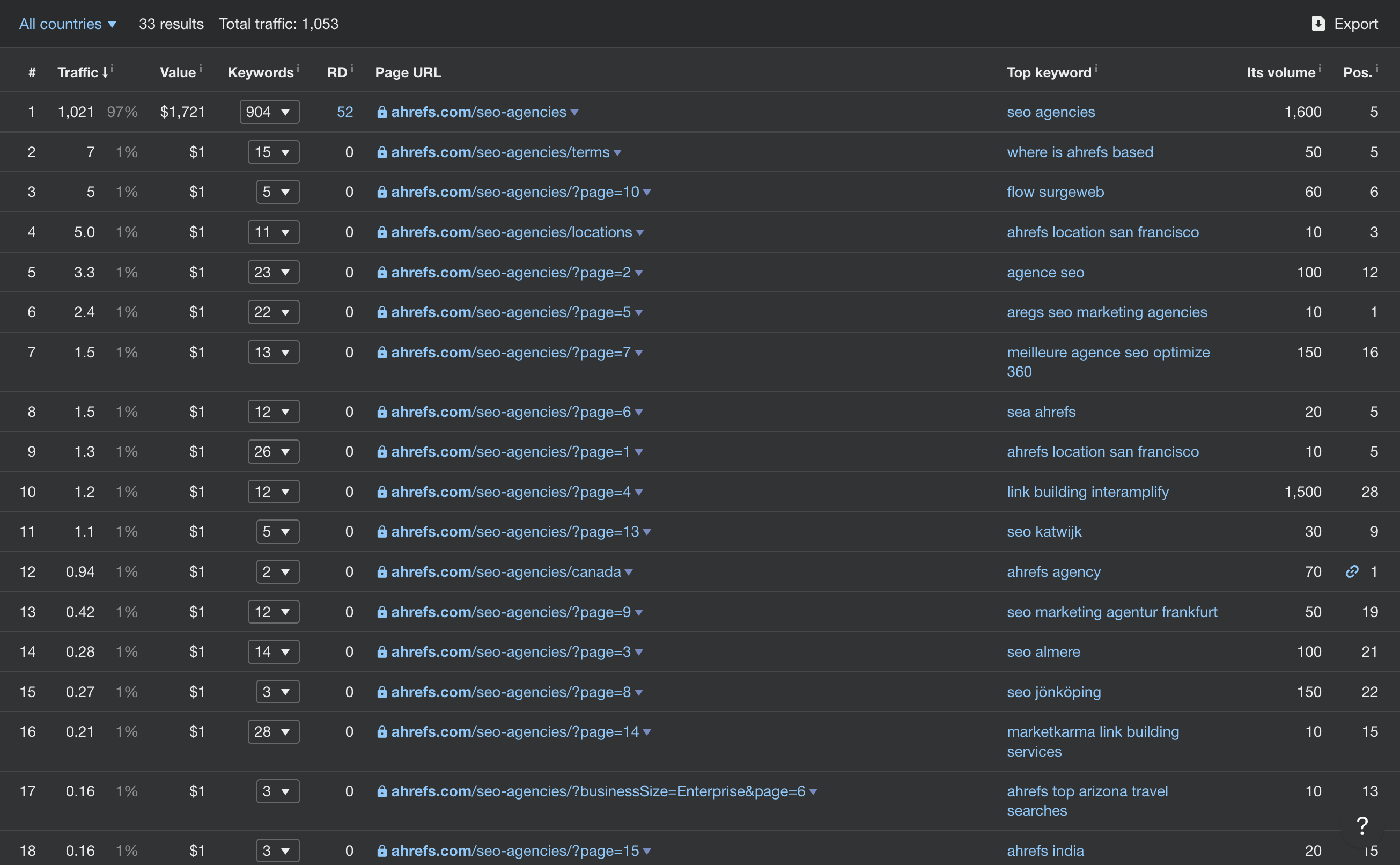Click the info icon next to Value header
This screenshot has height=865, width=1400.
click(201, 69)
